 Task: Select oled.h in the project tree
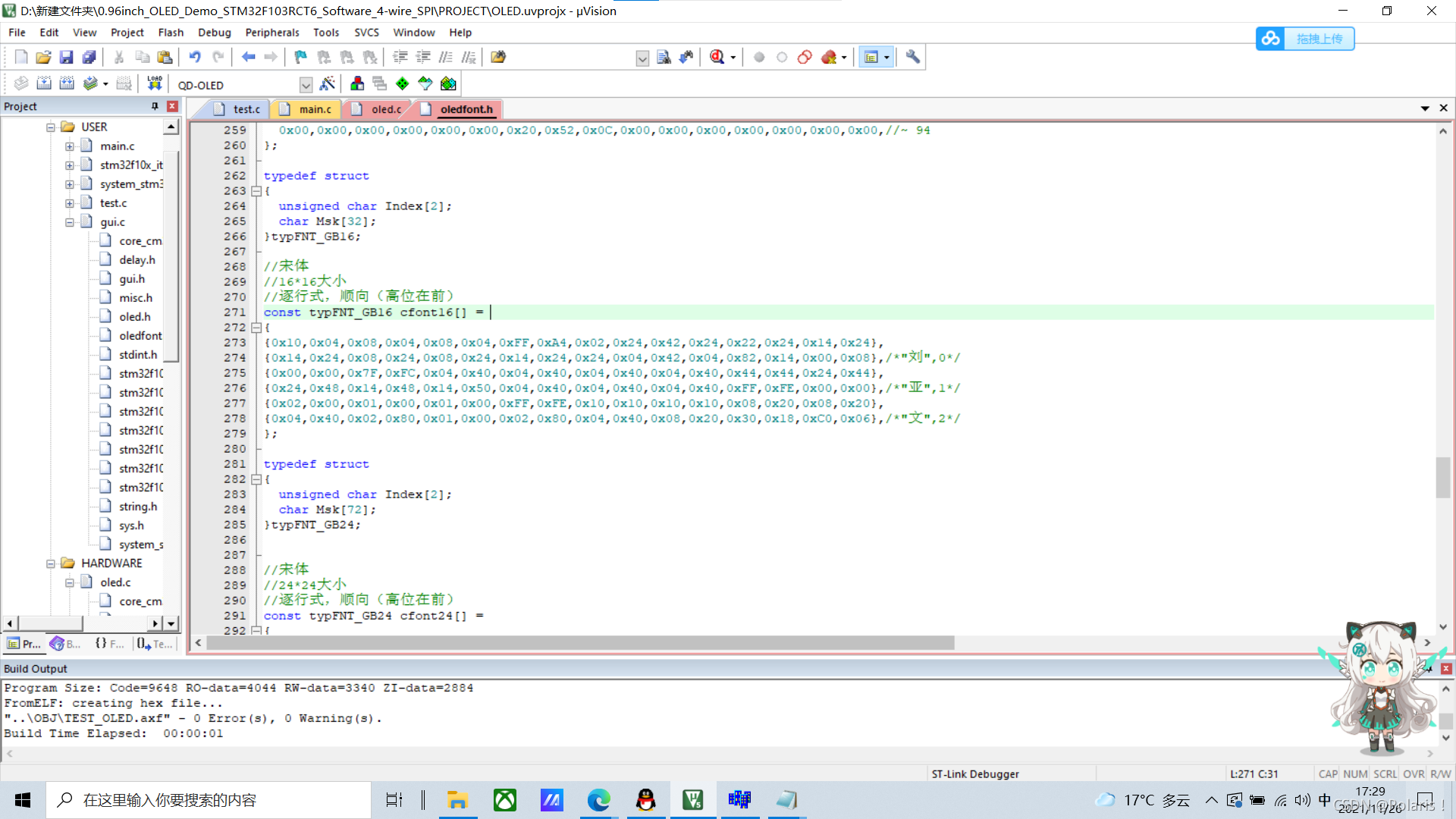134,317
